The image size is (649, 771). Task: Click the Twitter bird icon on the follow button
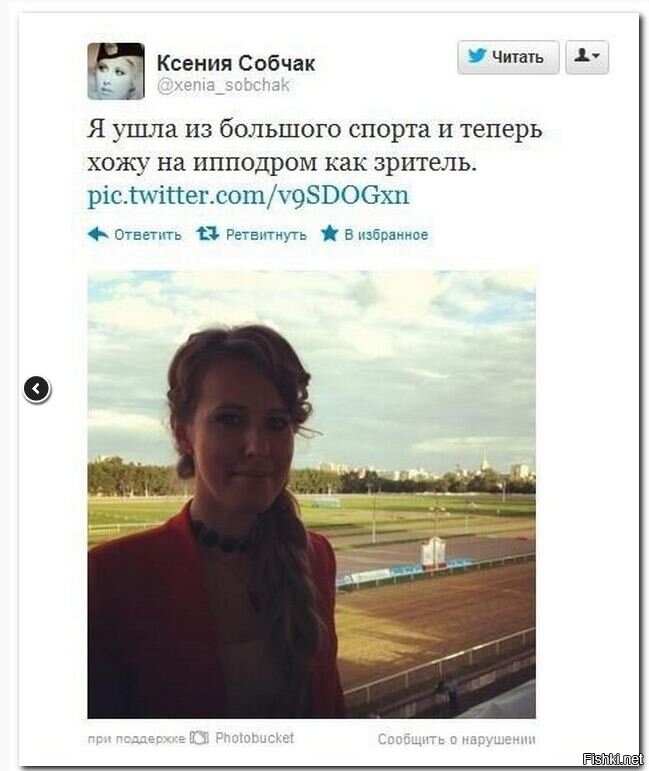pos(477,56)
